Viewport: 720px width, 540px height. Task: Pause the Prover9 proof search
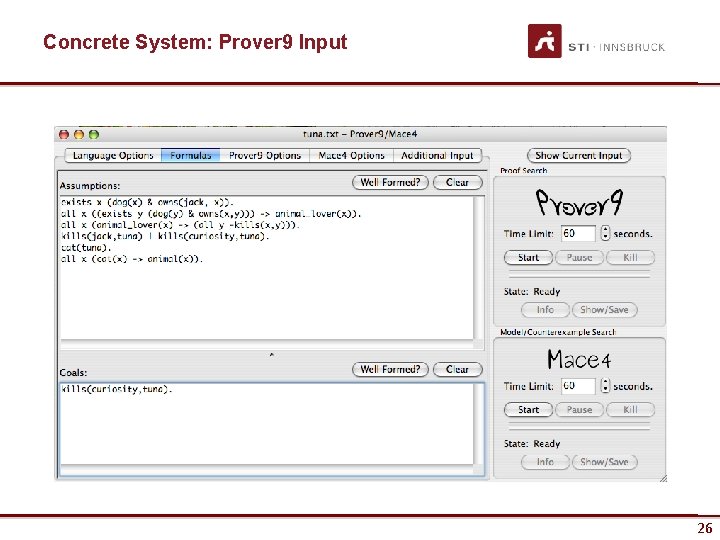[579, 258]
